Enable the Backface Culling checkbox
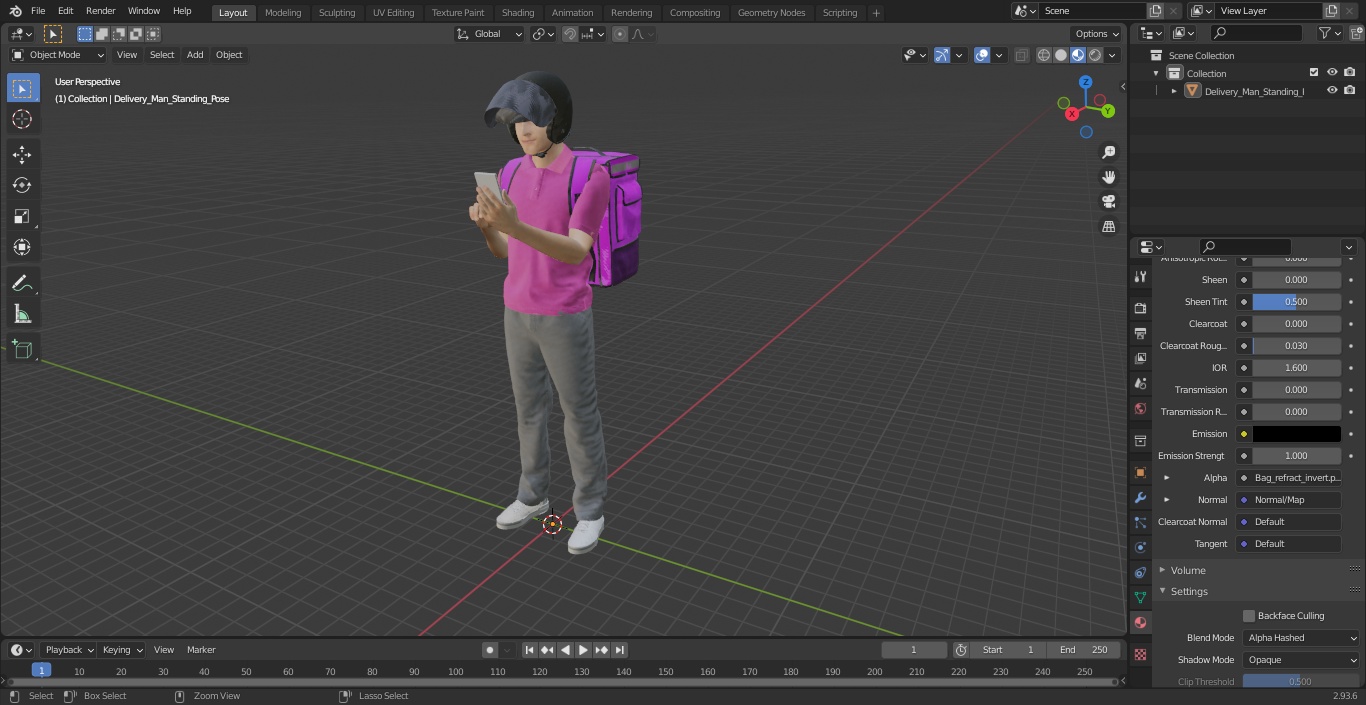 point(1249,616)
